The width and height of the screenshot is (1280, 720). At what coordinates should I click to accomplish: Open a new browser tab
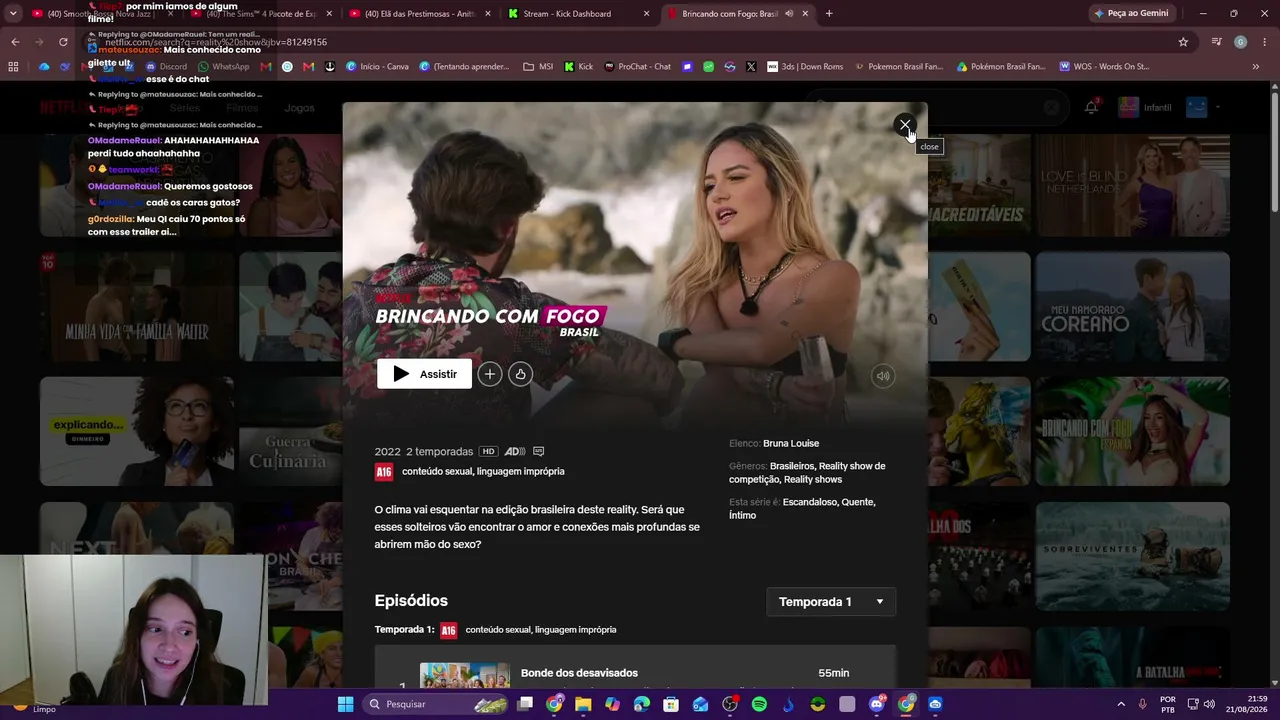[x=829, y=14]
